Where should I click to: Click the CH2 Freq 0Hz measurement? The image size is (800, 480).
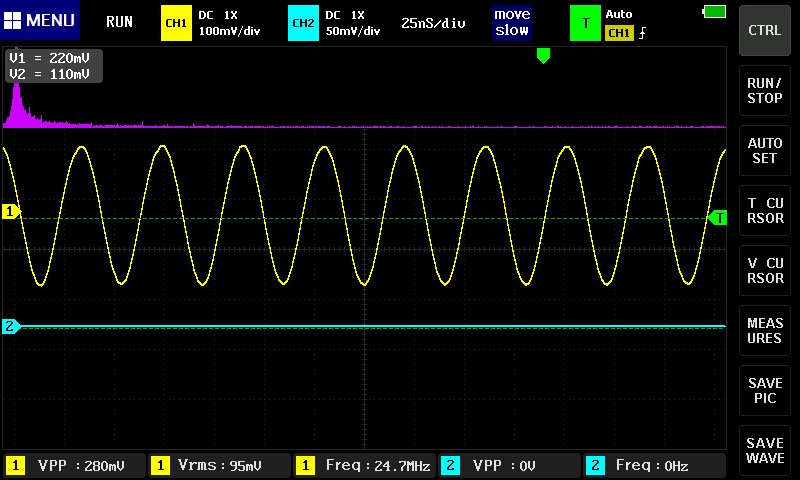655,465
